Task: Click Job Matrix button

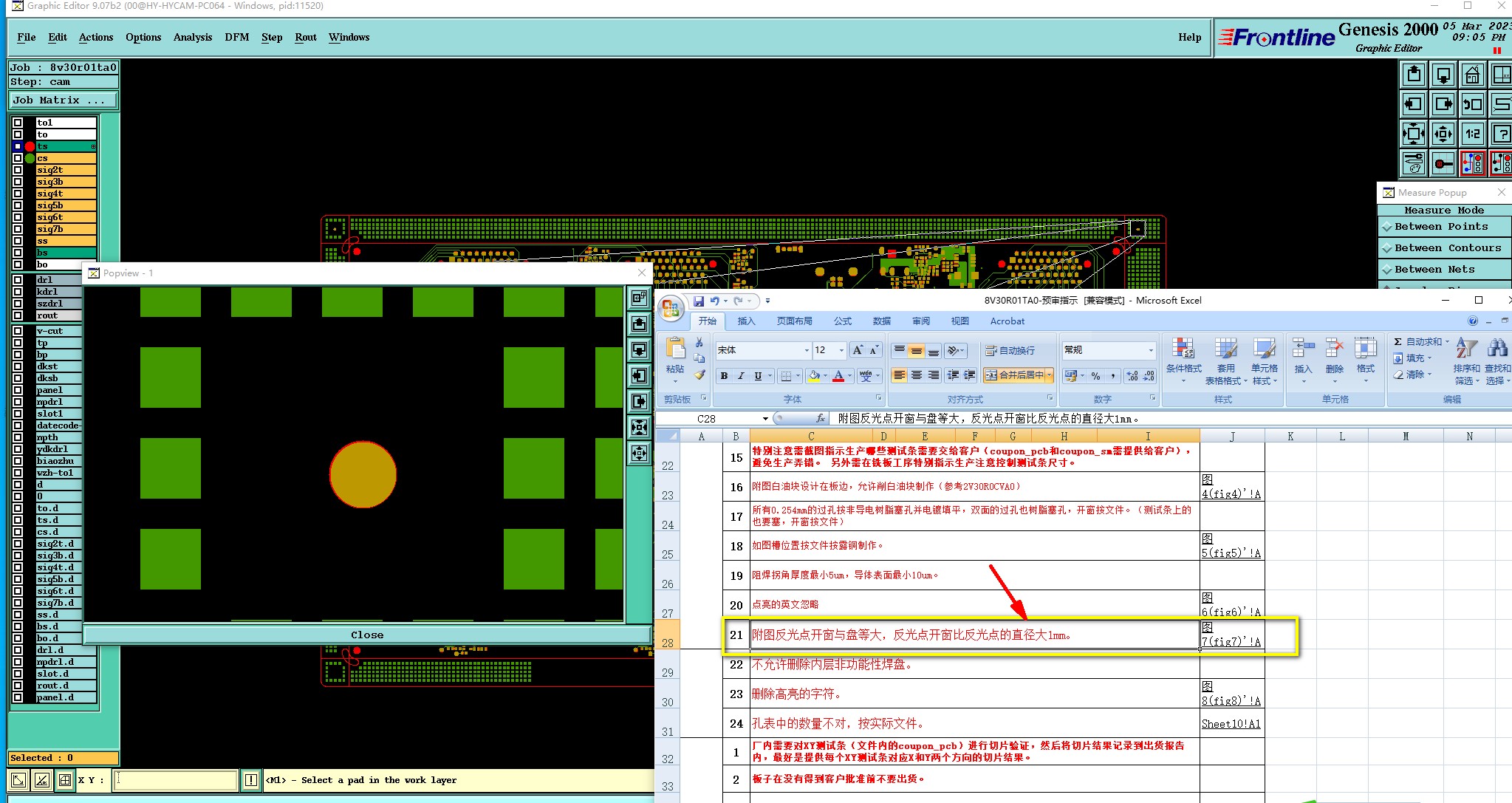Action: 62,100
